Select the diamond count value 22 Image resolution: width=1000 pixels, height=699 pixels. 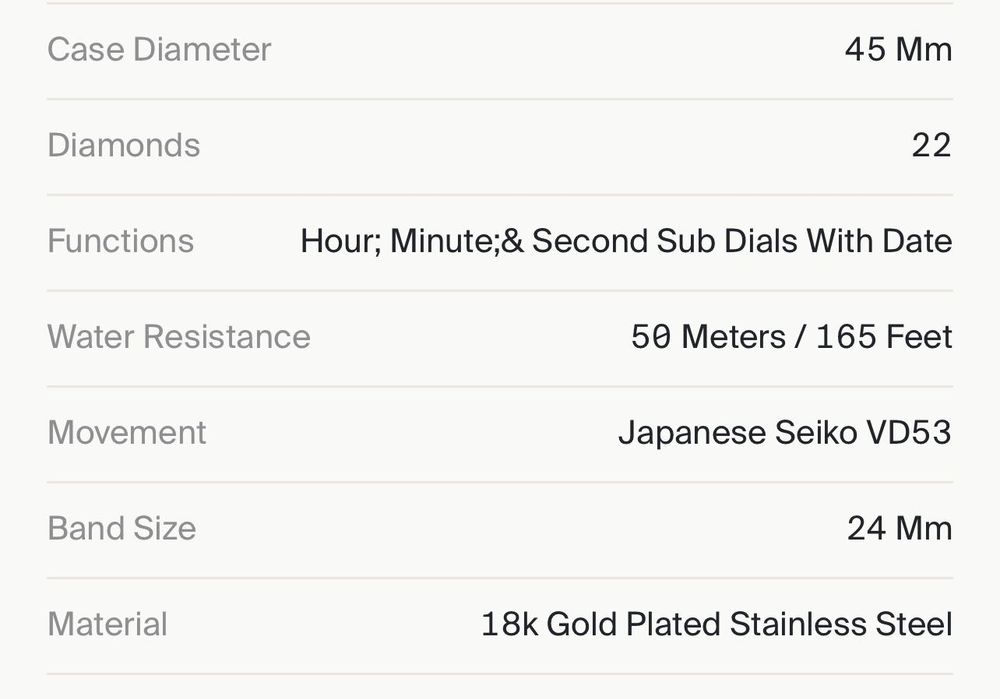point(930,145)
